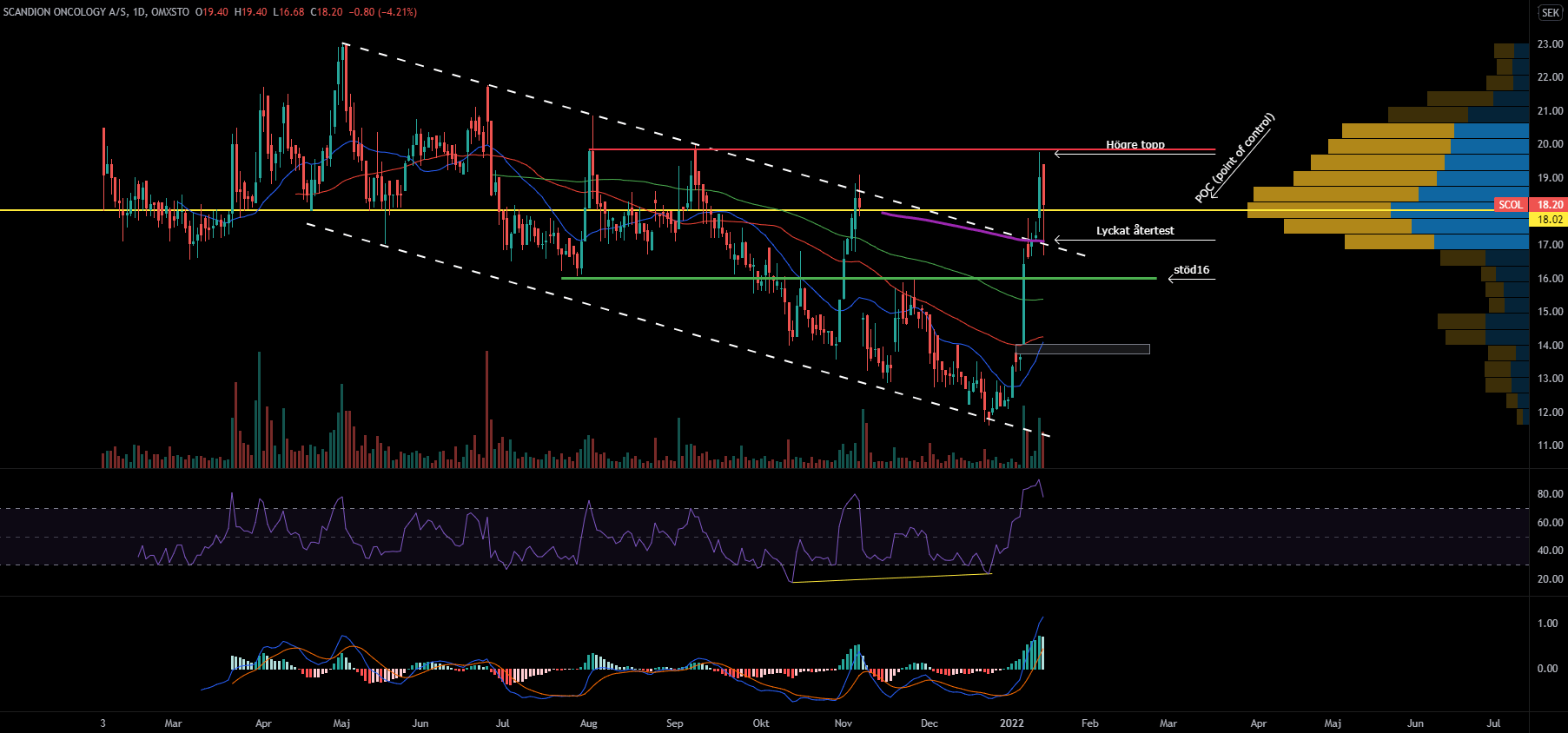Click the MACD 1.00 scale value

(x=1547, y=624)
